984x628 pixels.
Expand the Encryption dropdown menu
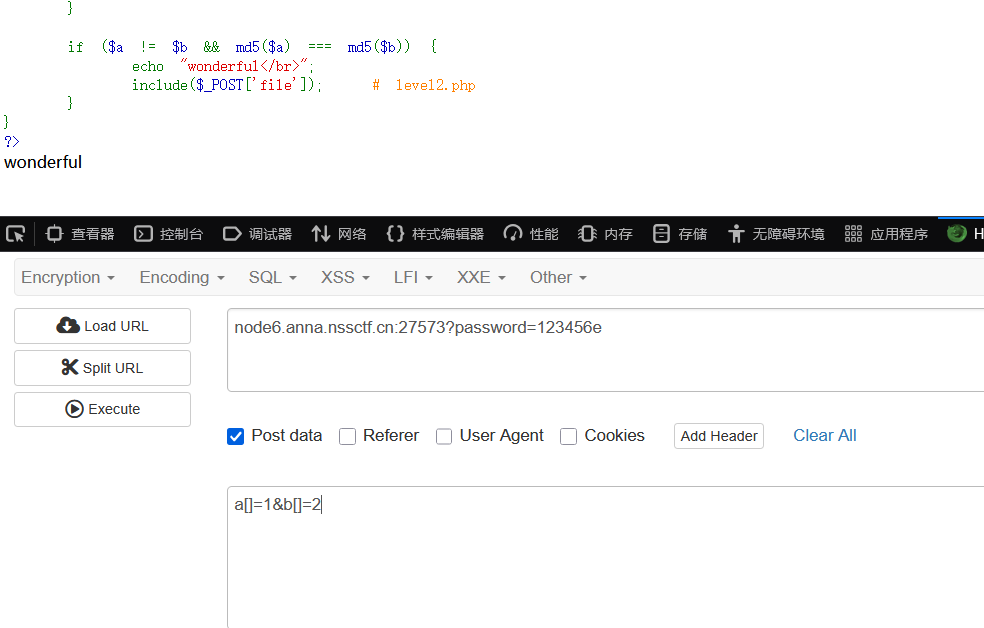[x=68, y=277]
